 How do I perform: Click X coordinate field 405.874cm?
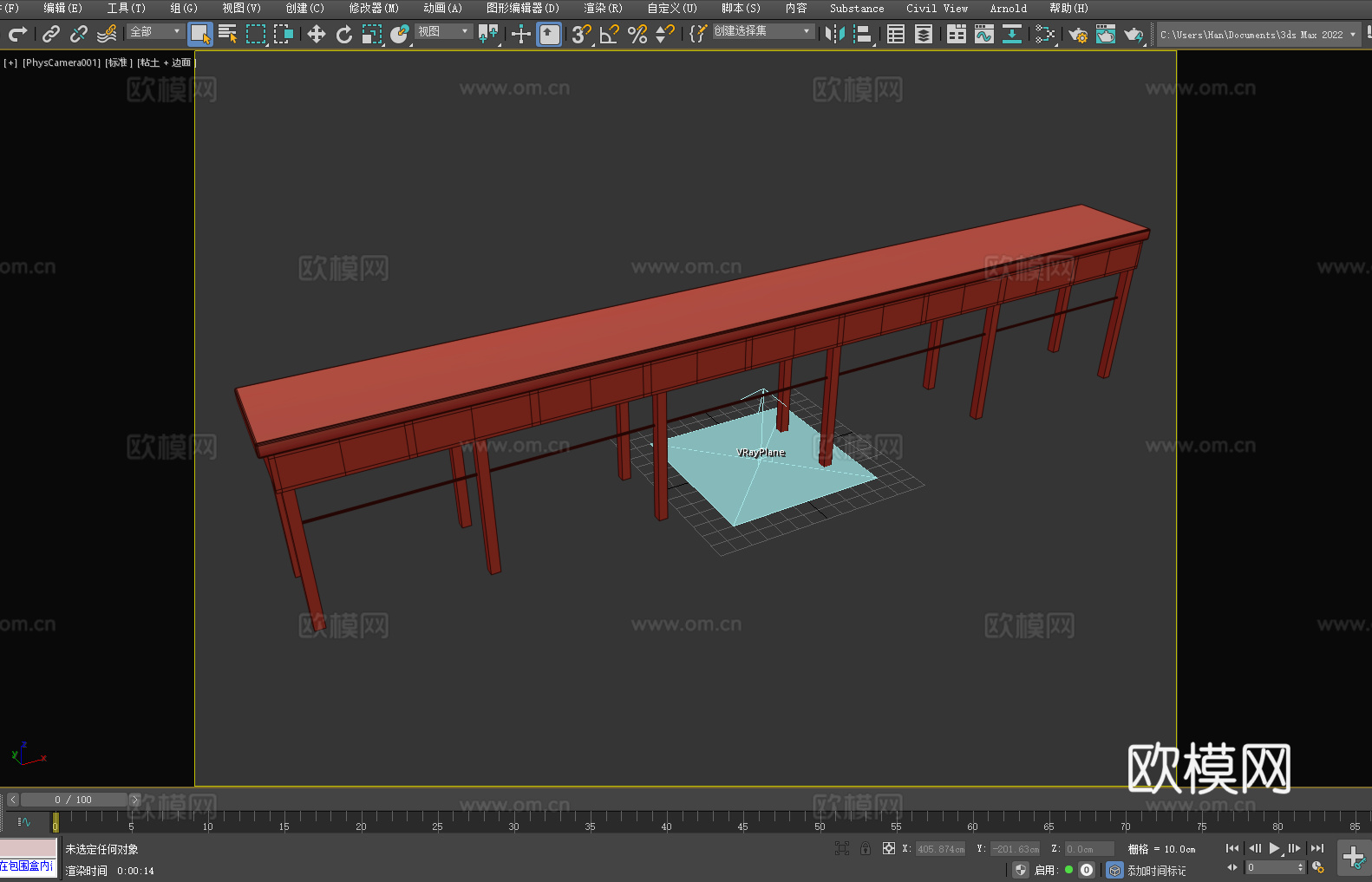[x=940, y=849]
